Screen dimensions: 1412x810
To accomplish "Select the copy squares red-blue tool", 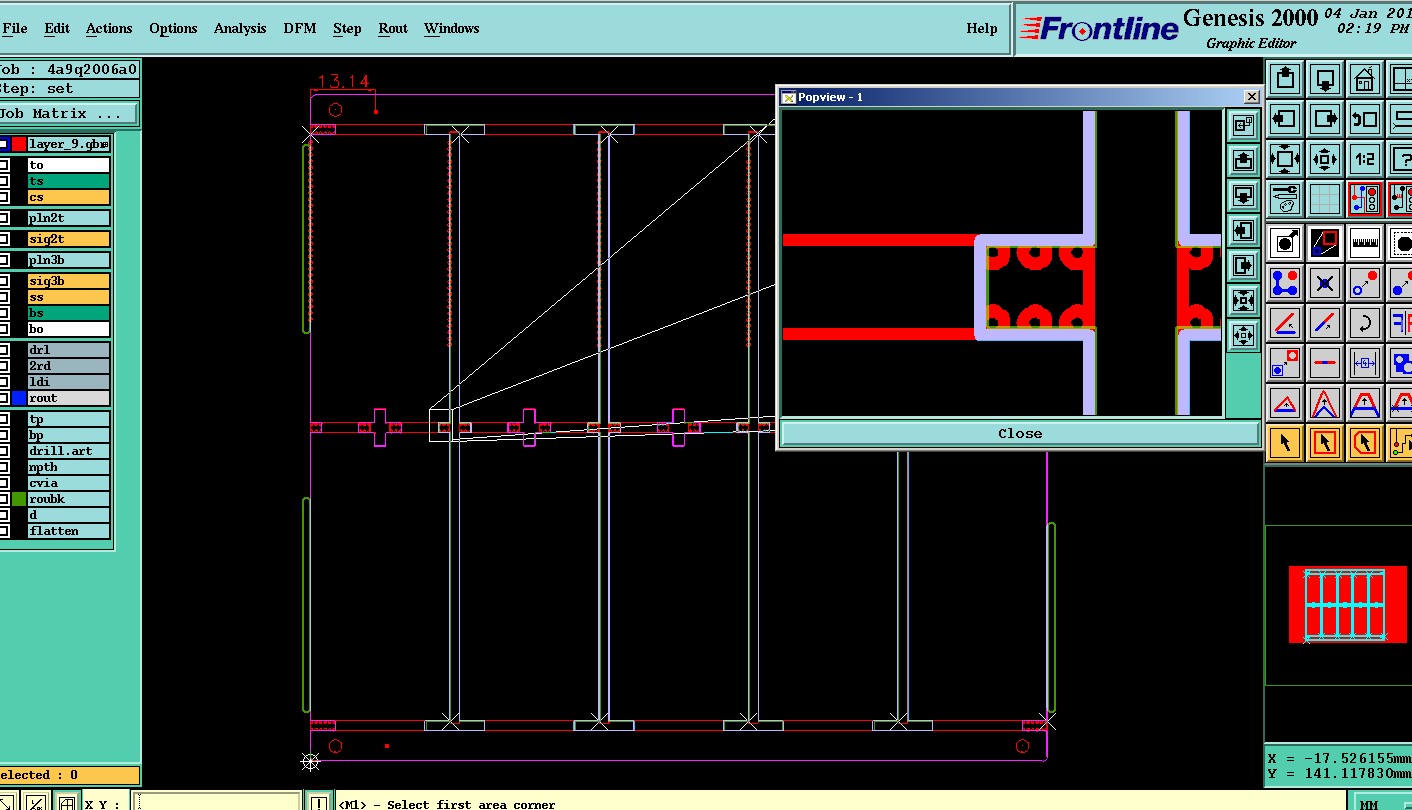I will (1285, 363).
